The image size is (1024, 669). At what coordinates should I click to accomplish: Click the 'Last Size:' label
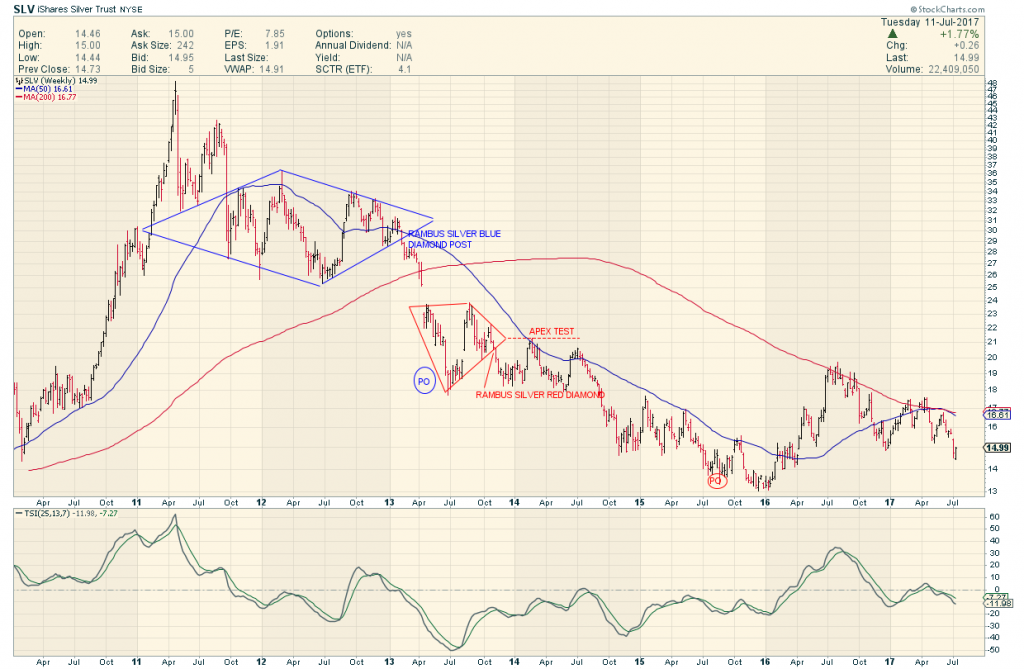(x=246, y=57)
